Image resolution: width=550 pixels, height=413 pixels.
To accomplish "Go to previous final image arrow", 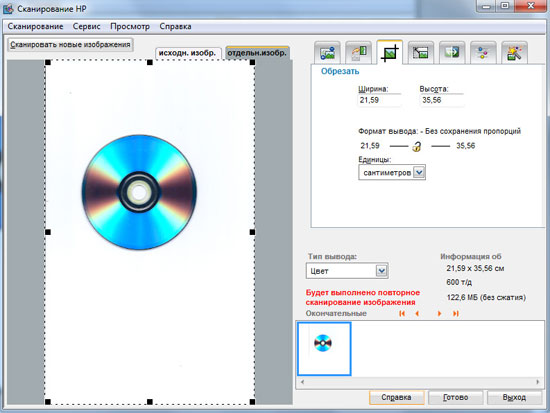I will (x=417, y=313).
